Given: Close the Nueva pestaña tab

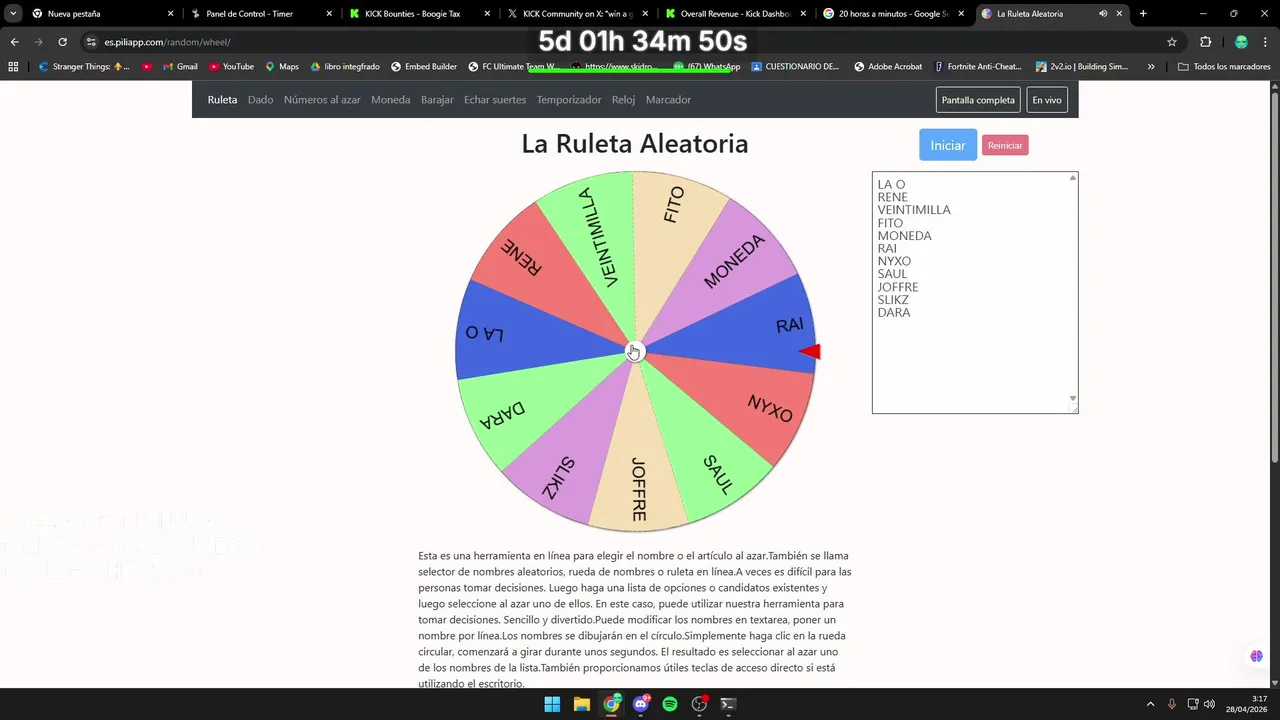Looking at the screenshot, I should click(171, 14).
